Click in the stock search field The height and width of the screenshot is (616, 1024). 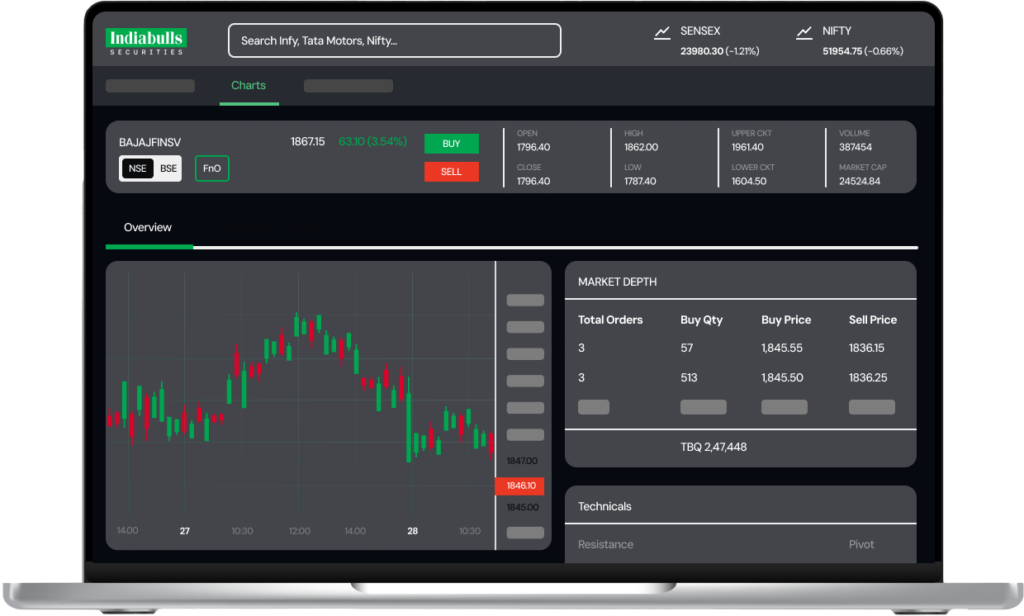394,41
